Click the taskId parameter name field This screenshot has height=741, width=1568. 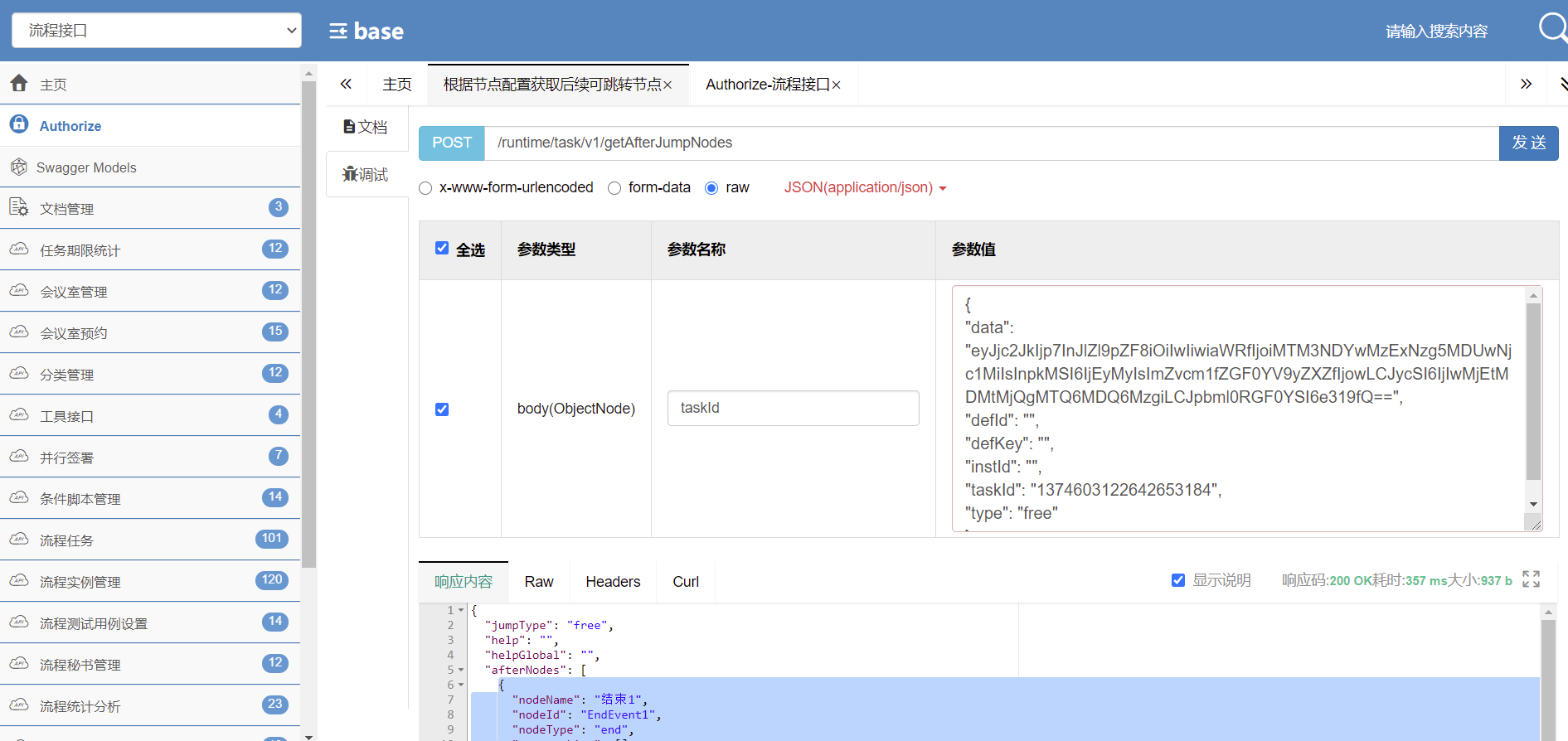click(x=793, y=409)
